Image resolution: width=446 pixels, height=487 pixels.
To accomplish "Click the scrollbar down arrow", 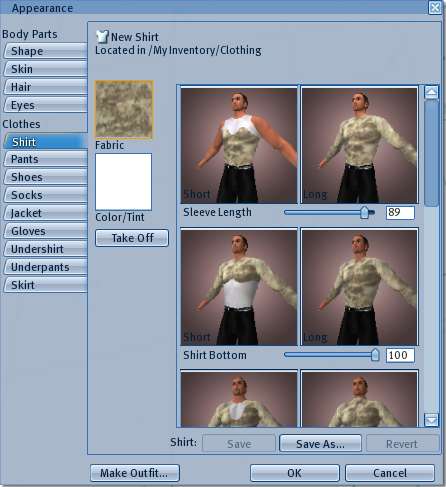I will (431, 420).
